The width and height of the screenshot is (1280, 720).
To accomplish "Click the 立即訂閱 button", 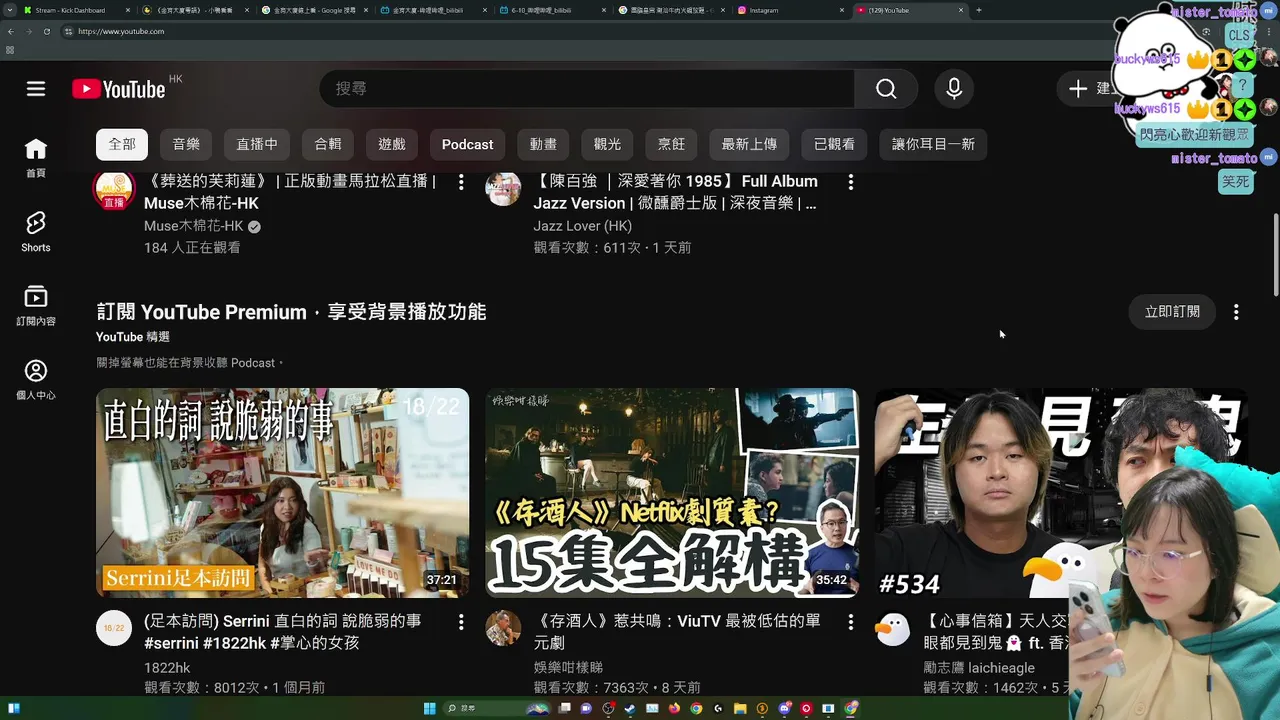I will pyautogui.click(x=1172, y=312).
